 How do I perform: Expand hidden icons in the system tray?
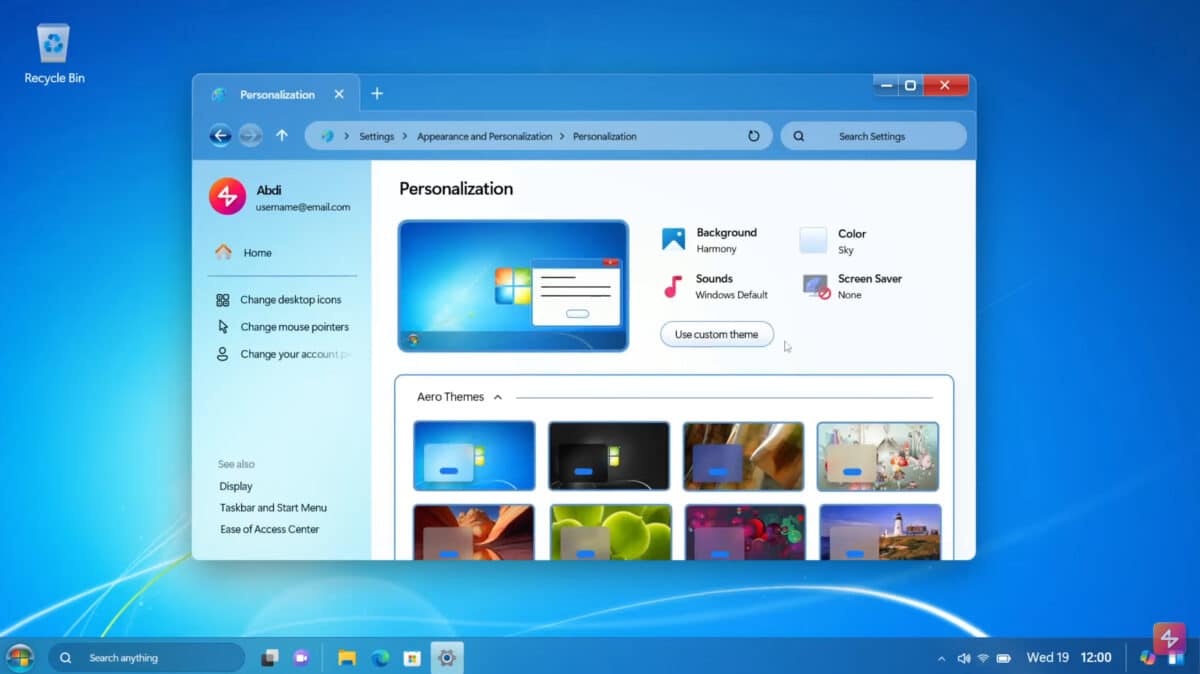(x=941, y=657)
